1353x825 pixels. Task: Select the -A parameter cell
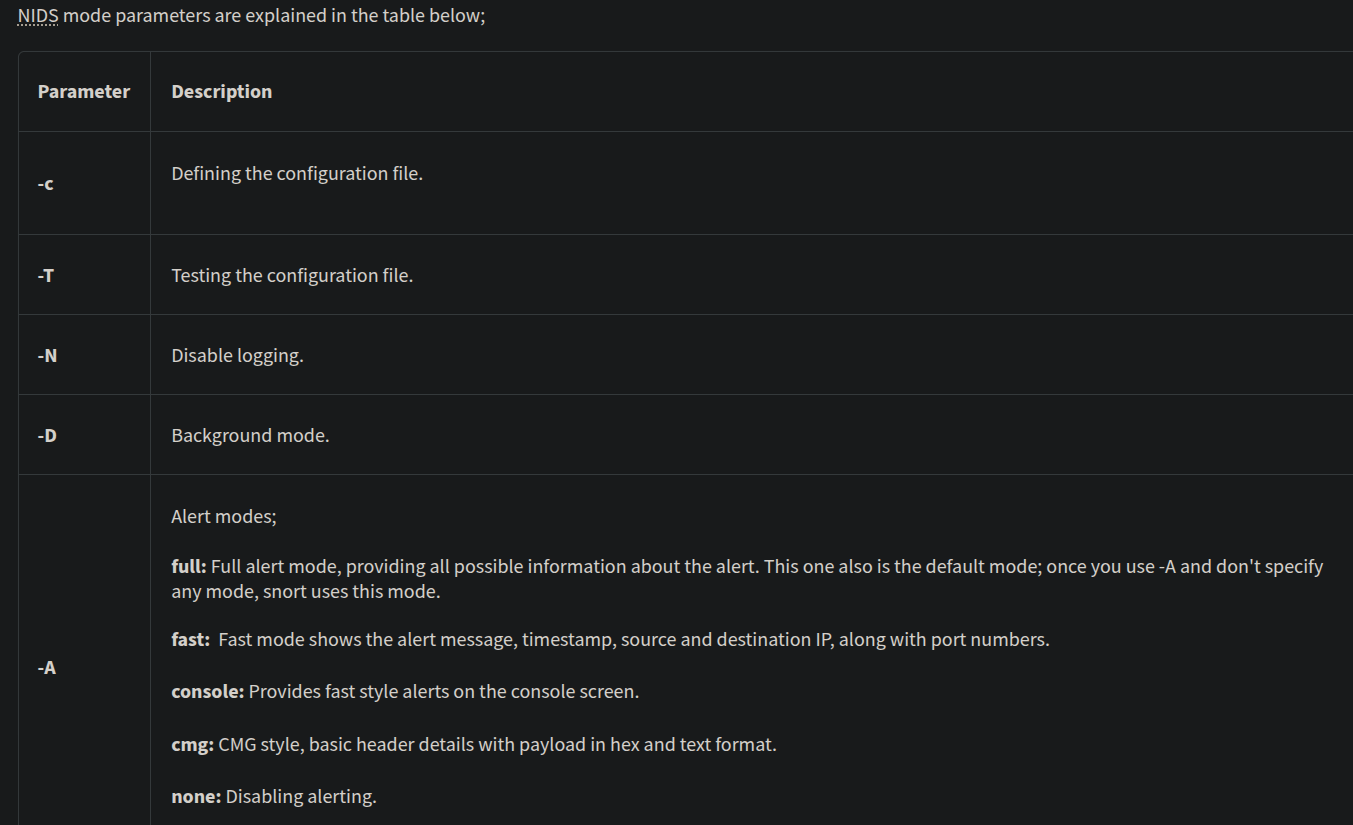(x=47, y=667)
